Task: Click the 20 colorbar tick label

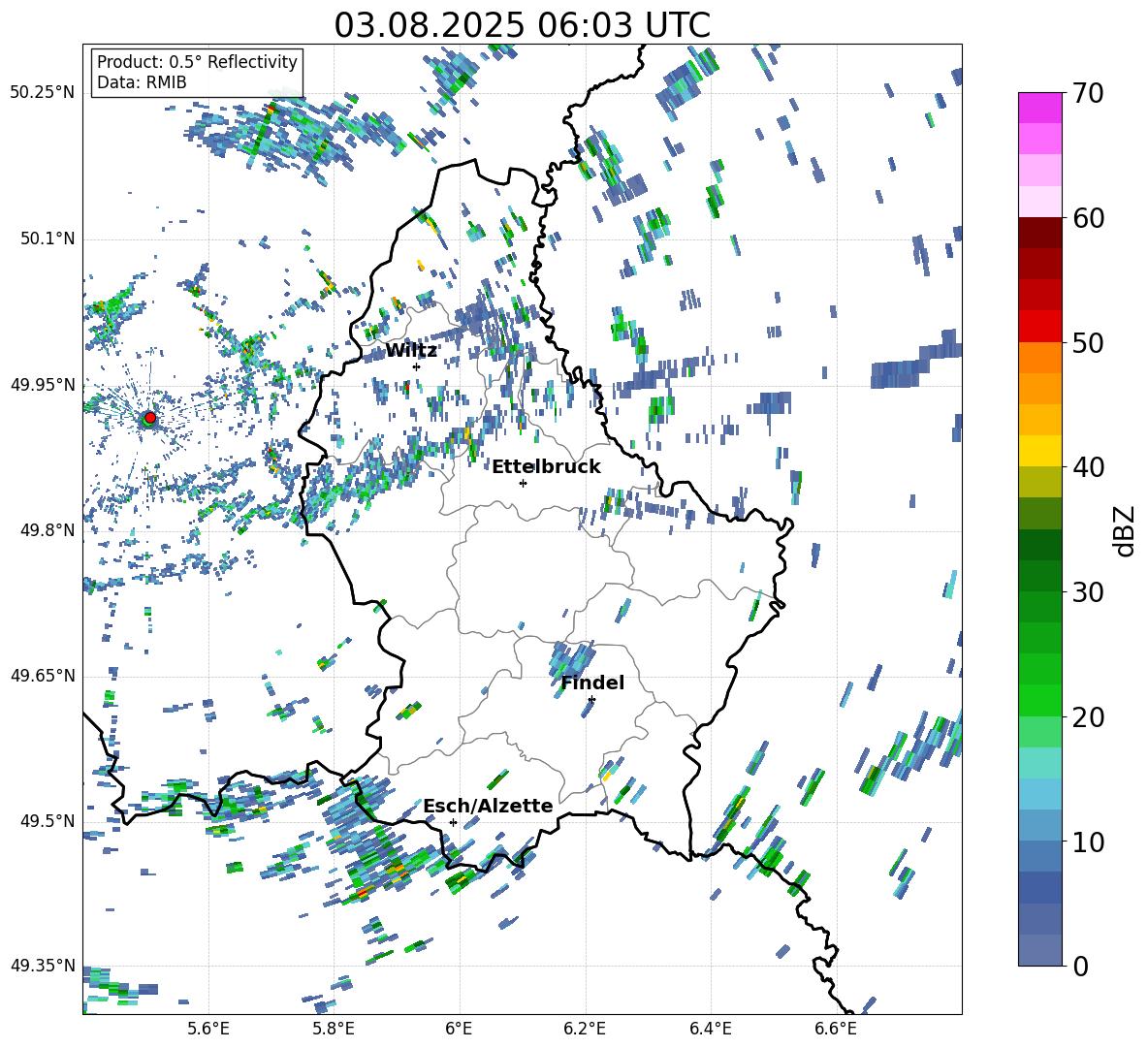Action: [x=1088, y=716]
